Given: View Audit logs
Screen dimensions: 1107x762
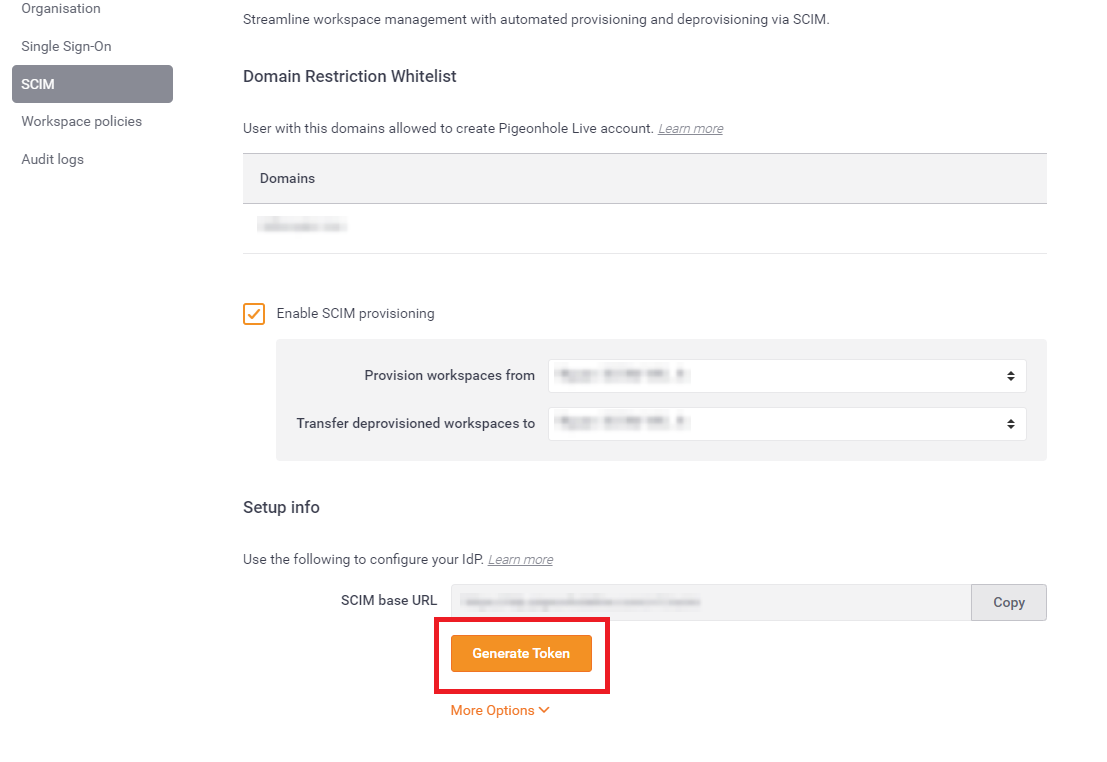Looking at the screenshot, I should pyautogui.click(x=52, y=160).
